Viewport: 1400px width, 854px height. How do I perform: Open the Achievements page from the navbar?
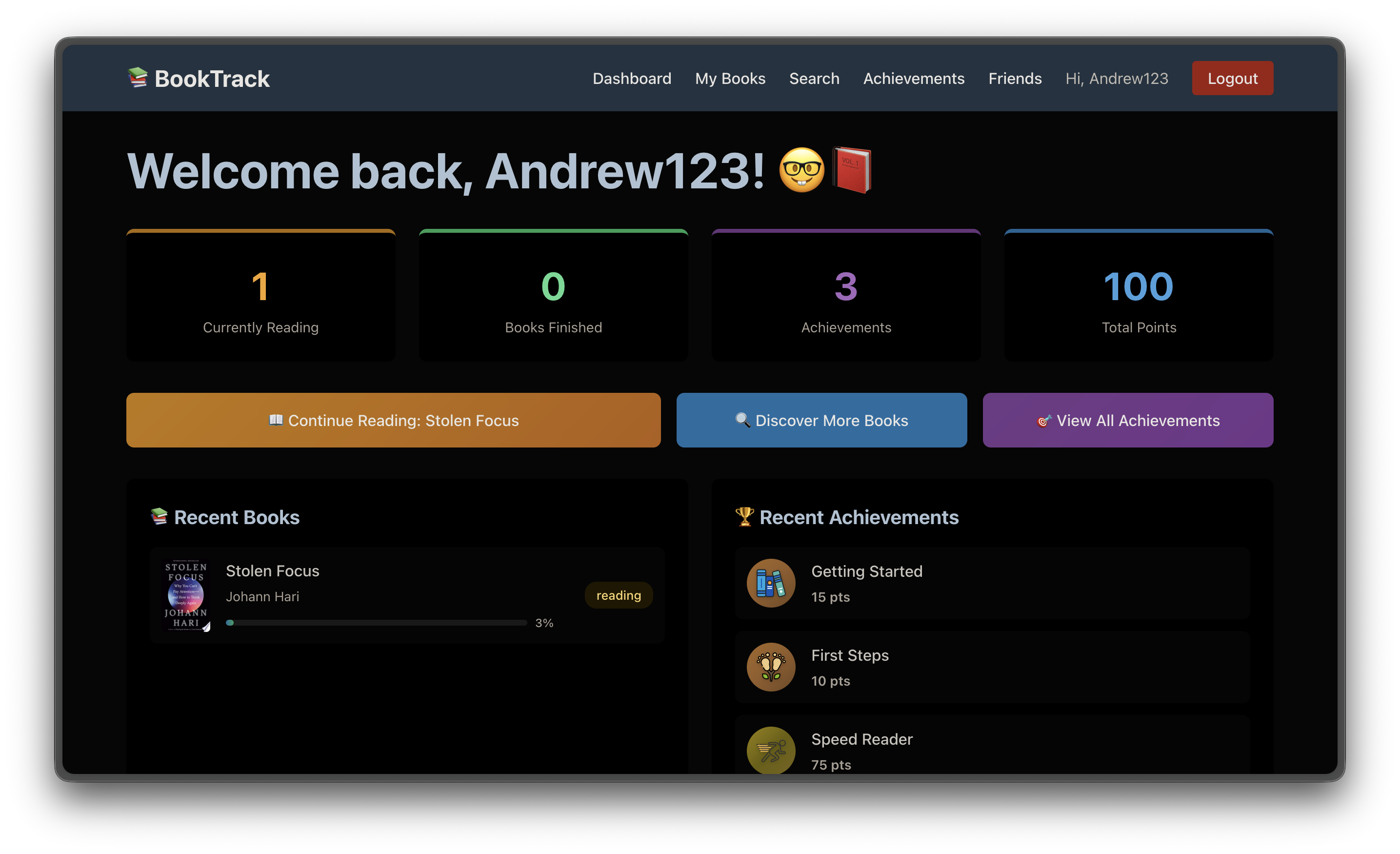click(x=913, y=79)
